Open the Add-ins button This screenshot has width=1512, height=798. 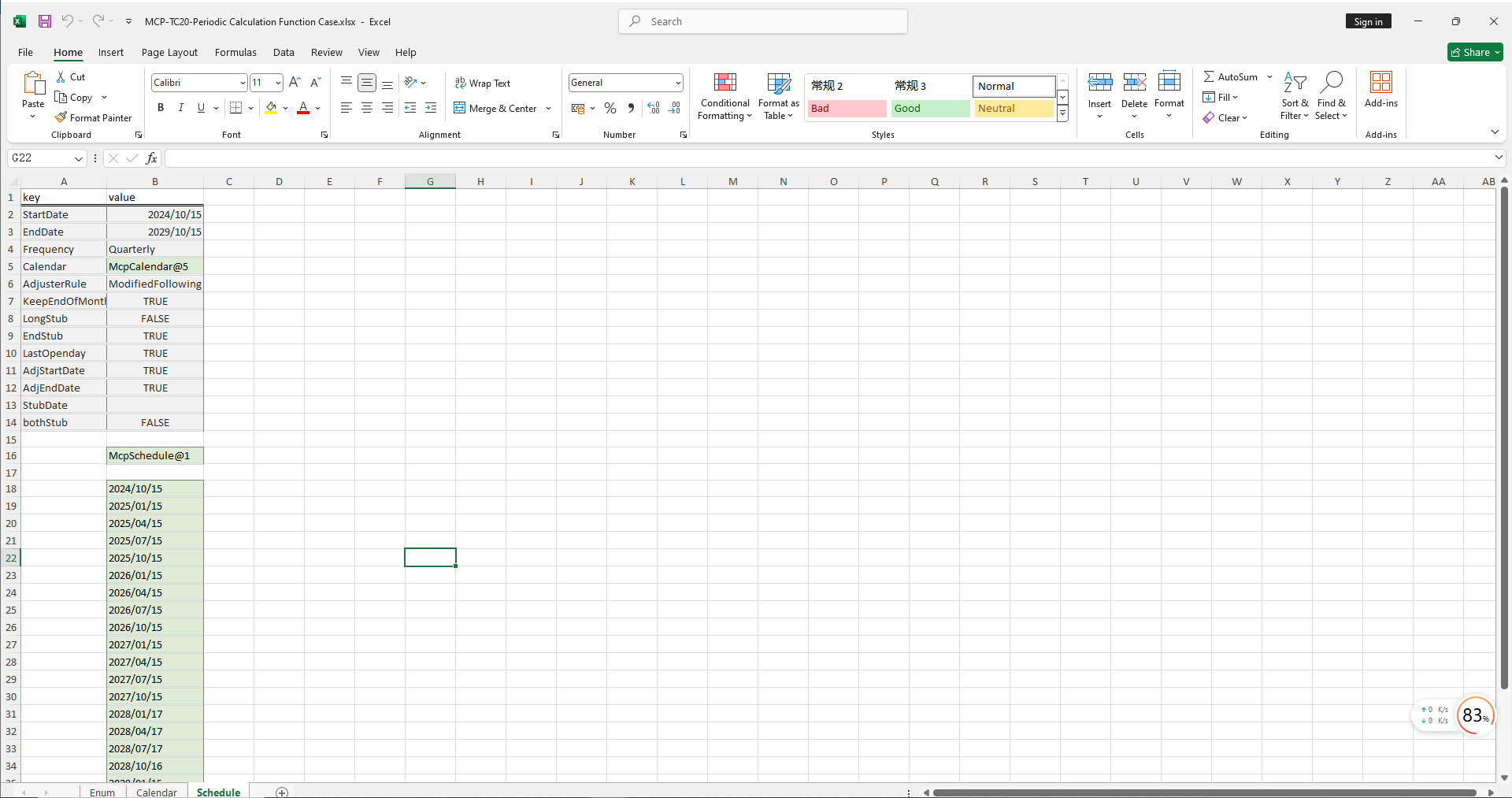pyautogui.click(x=1381, y=90)
